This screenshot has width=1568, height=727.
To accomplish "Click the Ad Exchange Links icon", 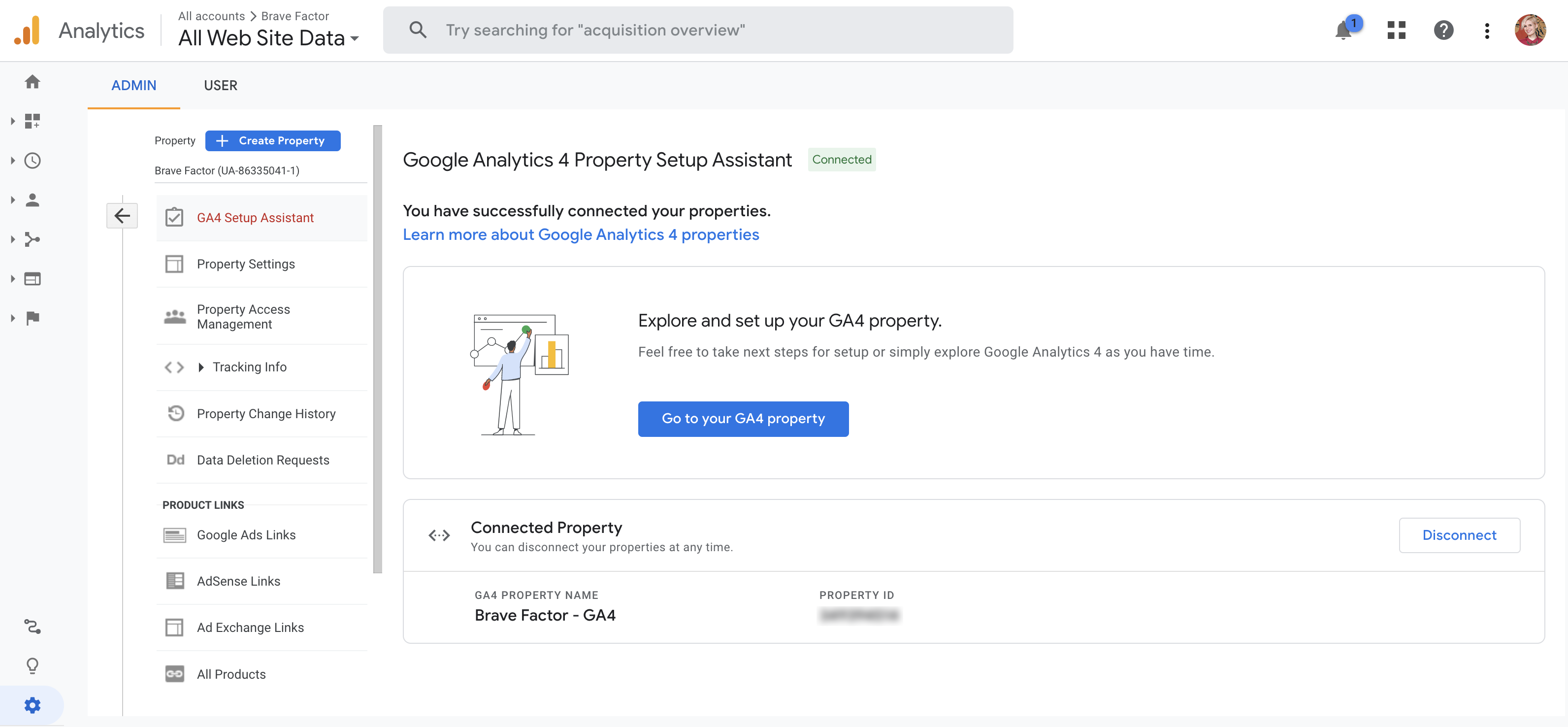I will click(x=174, y=628).
